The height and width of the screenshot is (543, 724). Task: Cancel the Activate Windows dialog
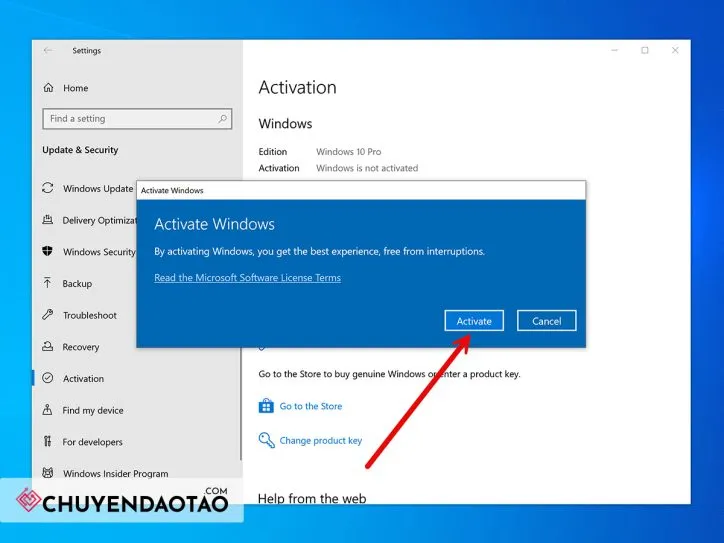pyautogui.click(x=546, y=321)
